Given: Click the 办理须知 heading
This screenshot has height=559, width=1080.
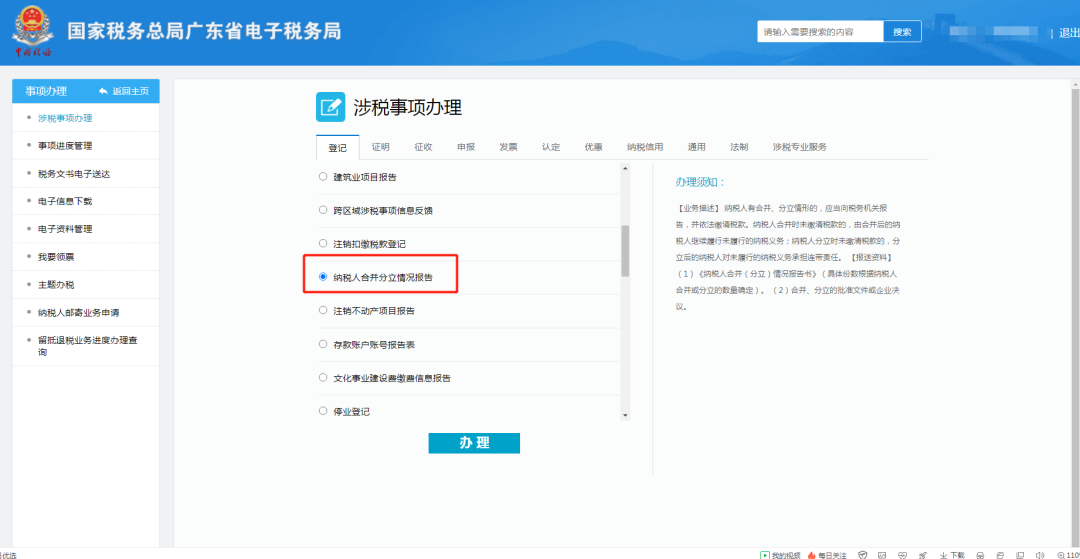Looking at the screenshot, I should click(x=700, y=182).
